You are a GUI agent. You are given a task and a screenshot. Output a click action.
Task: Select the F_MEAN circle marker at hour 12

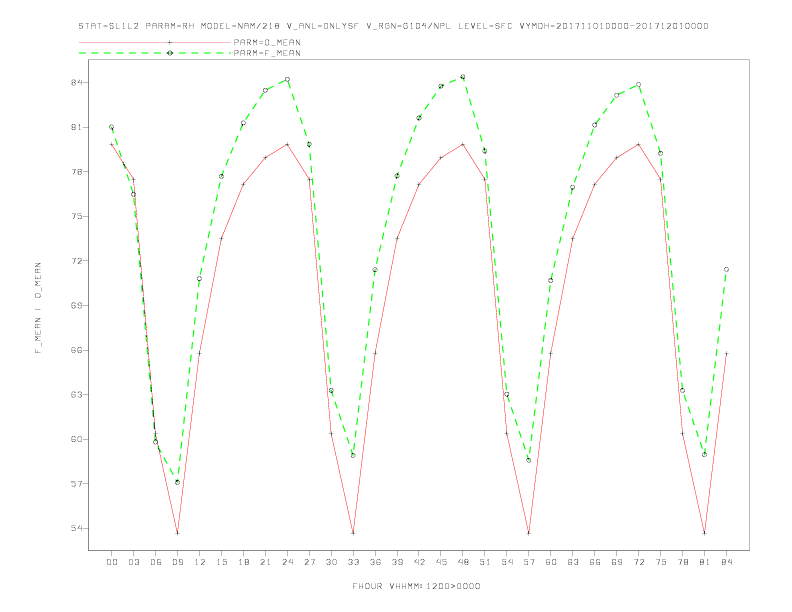pos(200,278)
